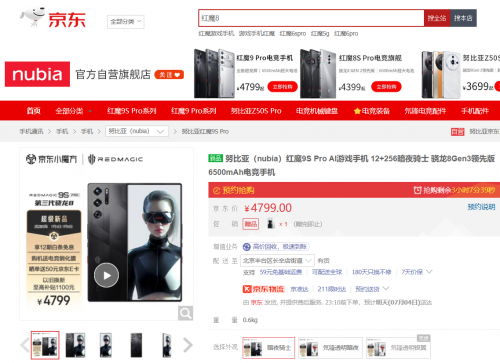Viewport: 500px width, 363px height.
Task: Click the 京东物流 logistics logo
Action: [x=263, y=289]
